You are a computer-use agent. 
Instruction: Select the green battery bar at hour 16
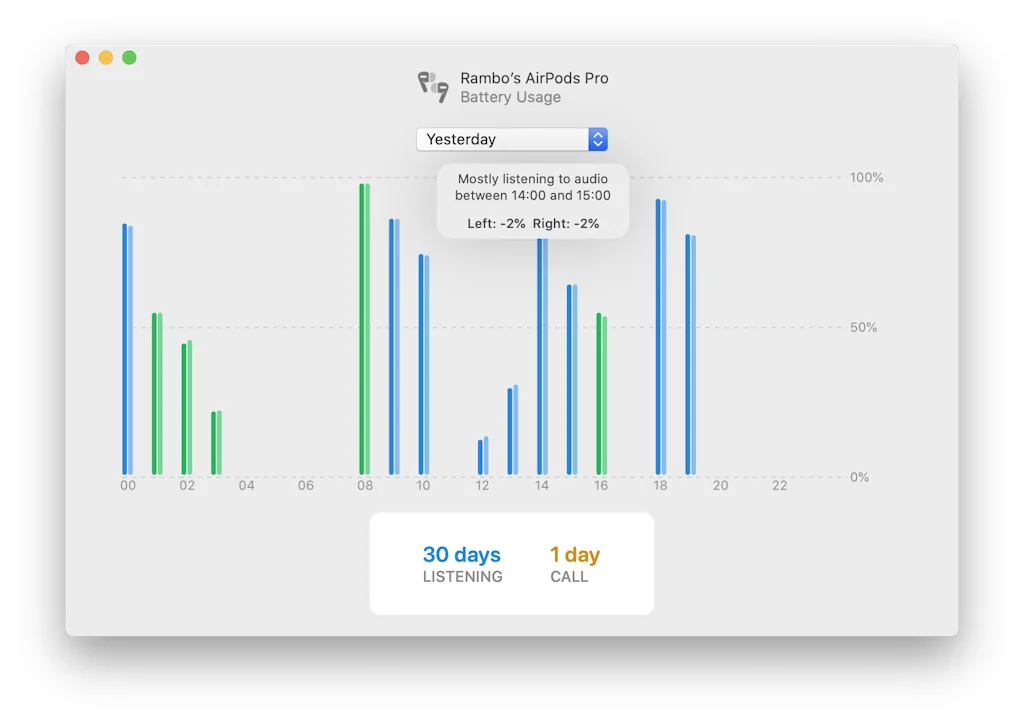point(601,394)
